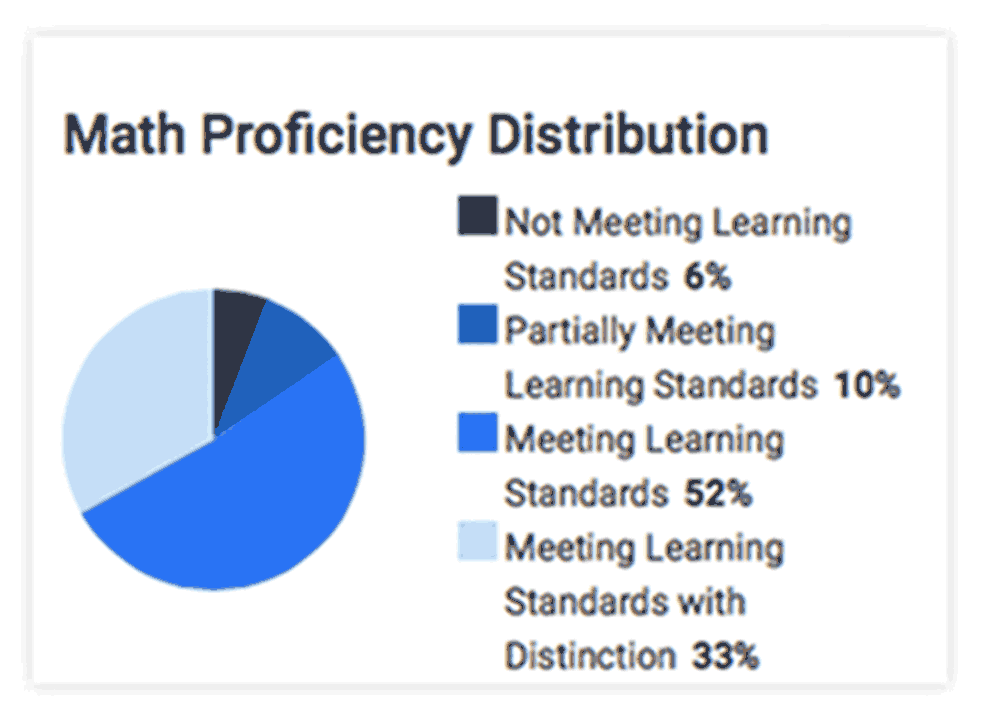The width and height of the screenshot is (1000, 720).
Task: Click the Standards with legend text line
Action: (x=625, y=601)
